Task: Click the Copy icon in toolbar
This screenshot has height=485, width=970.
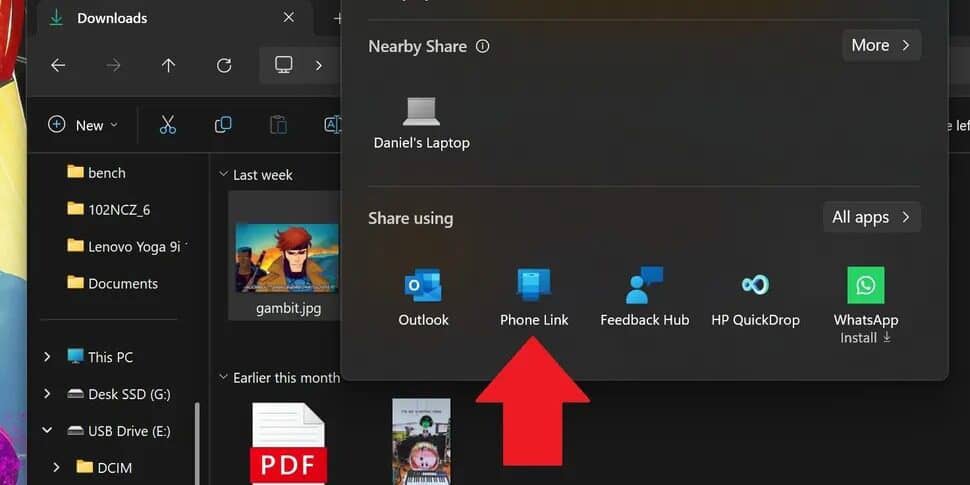Action: tap(223, 125)
